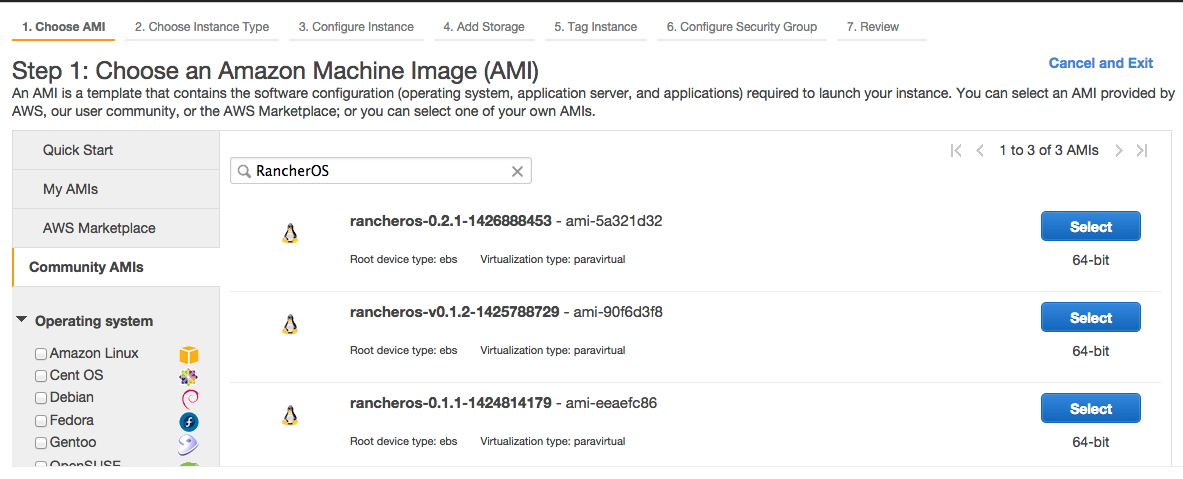Click the rancheros-v0.1.2-1425788729 AMI name

coord(455,312)
